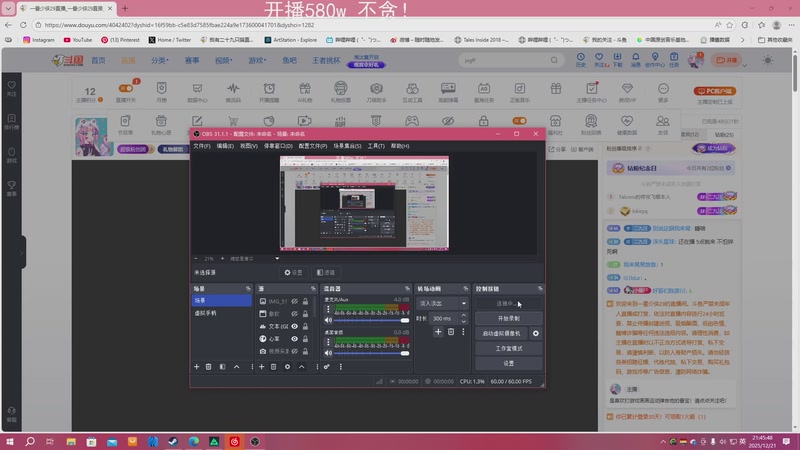
Task: Toggle lock on the 心率 source
Action: pyautogui.click(x=305, y=339)
